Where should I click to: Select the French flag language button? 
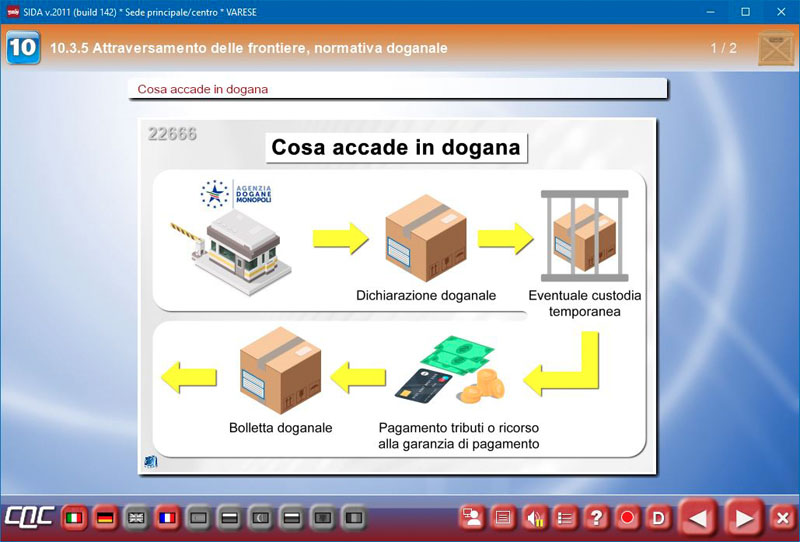167,518
